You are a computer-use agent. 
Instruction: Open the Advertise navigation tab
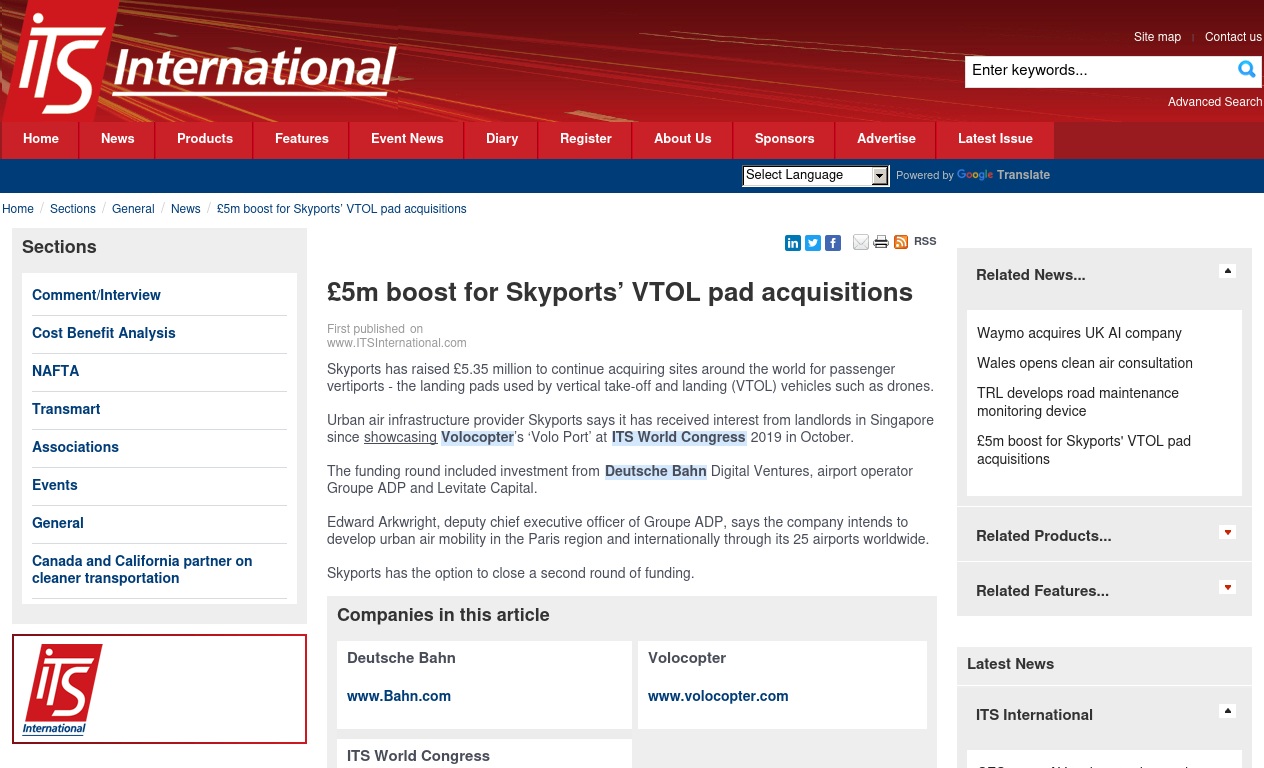(x=886, y=139)
